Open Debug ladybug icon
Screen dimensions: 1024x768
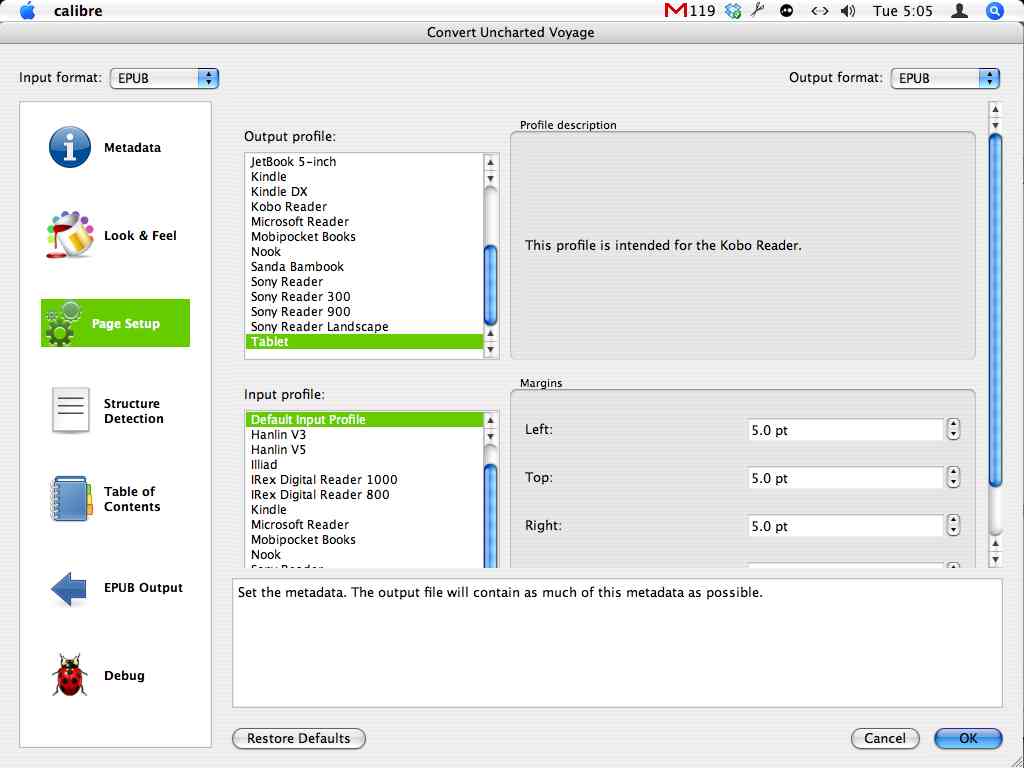click(x=69, y=675)
